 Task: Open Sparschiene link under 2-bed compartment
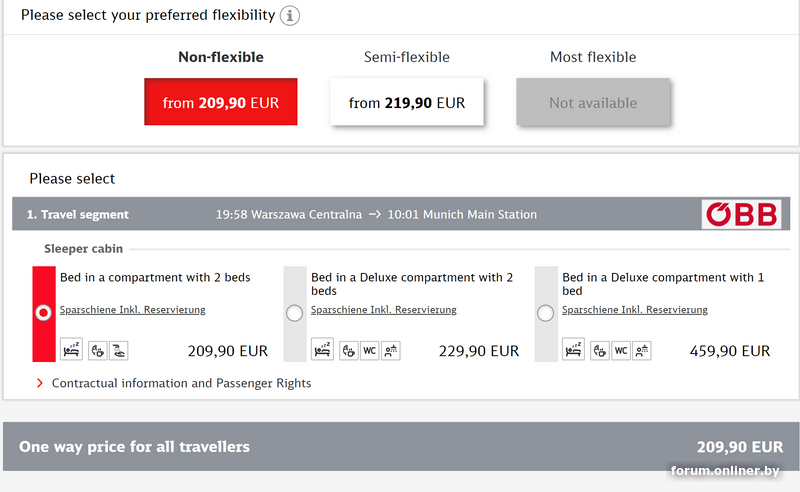coord(132,310)
